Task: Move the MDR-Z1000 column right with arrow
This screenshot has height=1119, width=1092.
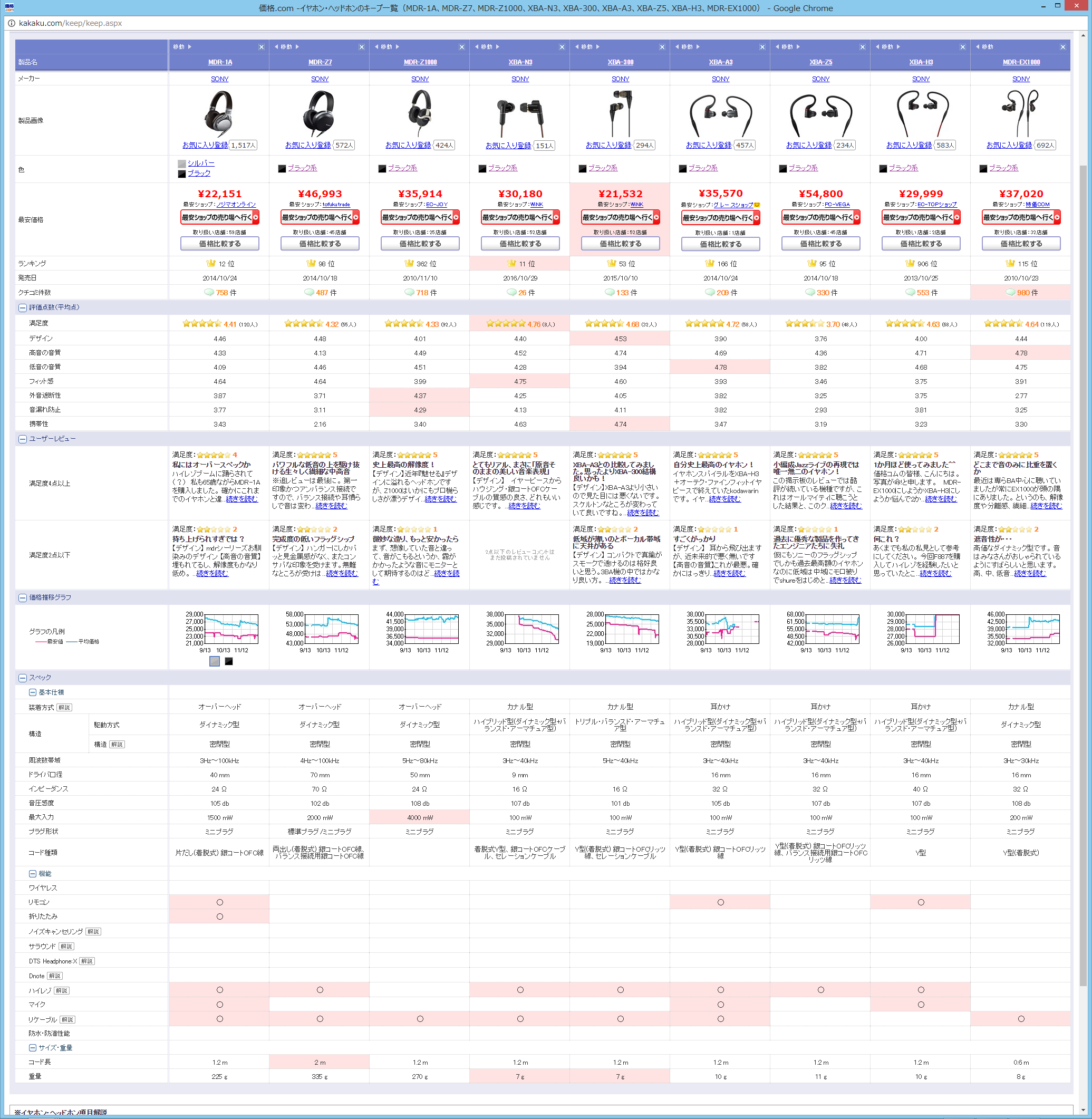Action: coord(398,47)
